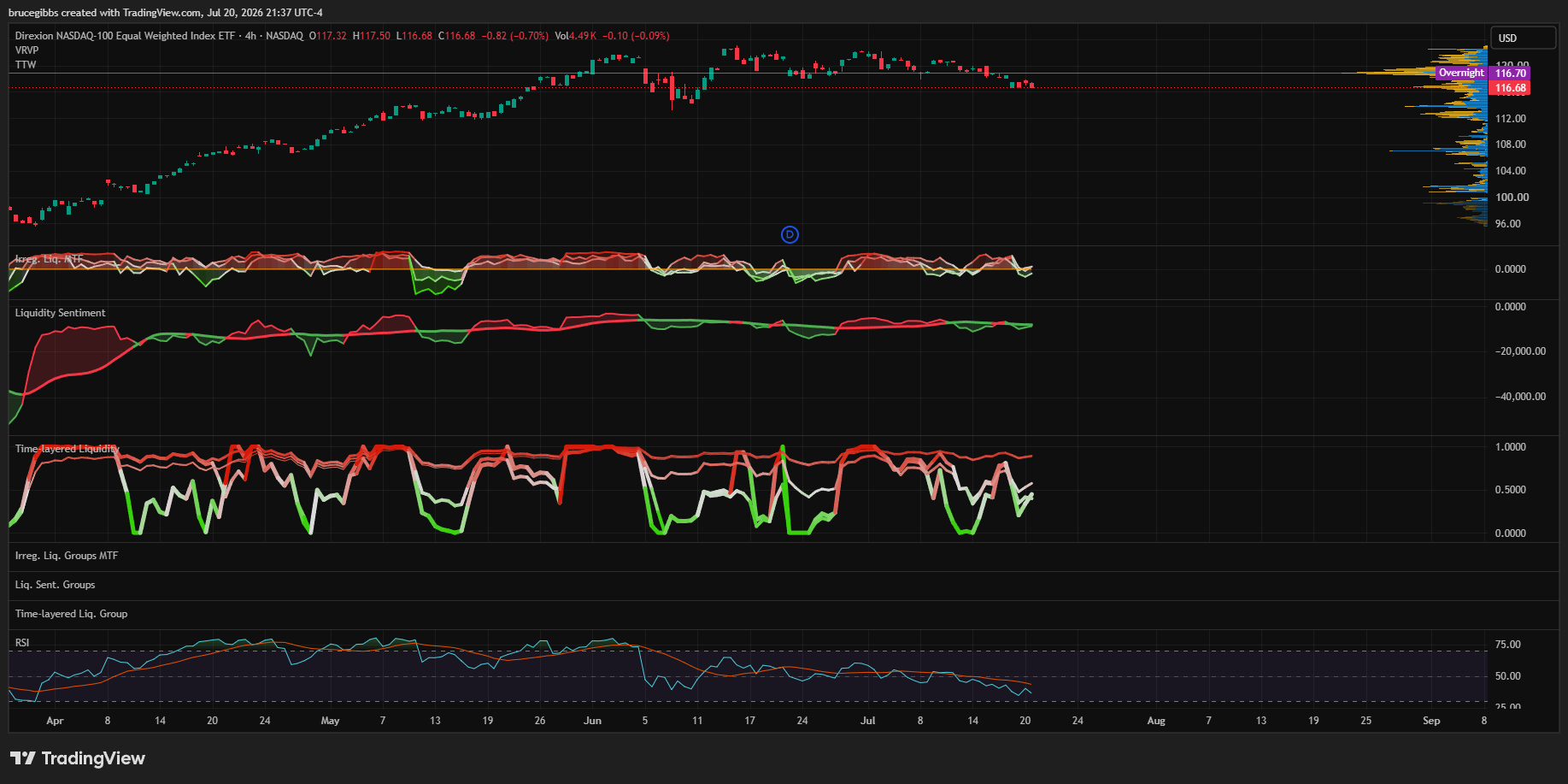
Task: Click the −20,000.00 scale label
Action: click(1520, 351)
